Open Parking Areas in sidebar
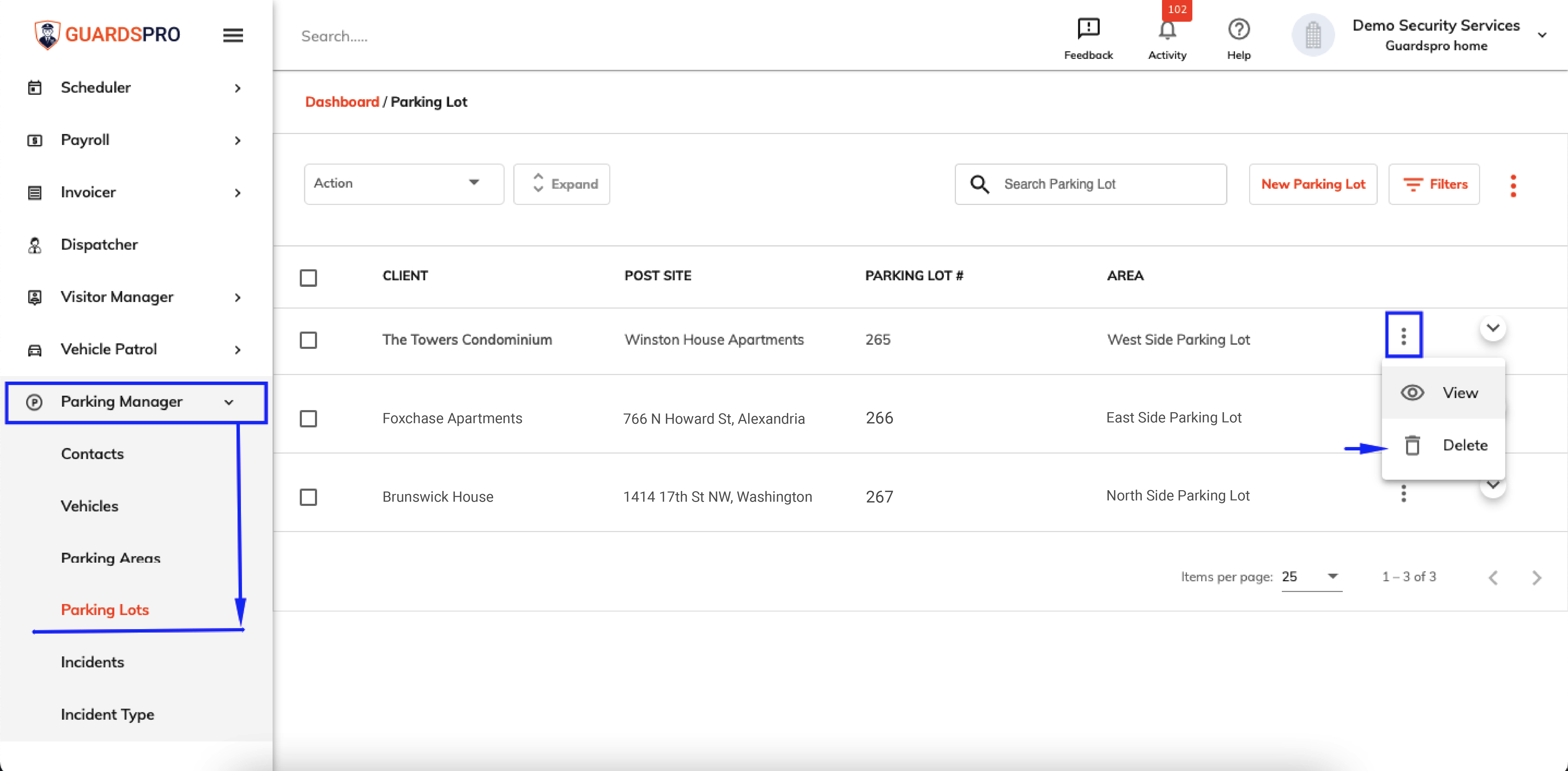The image size is (1568, 771). [111, 558]
